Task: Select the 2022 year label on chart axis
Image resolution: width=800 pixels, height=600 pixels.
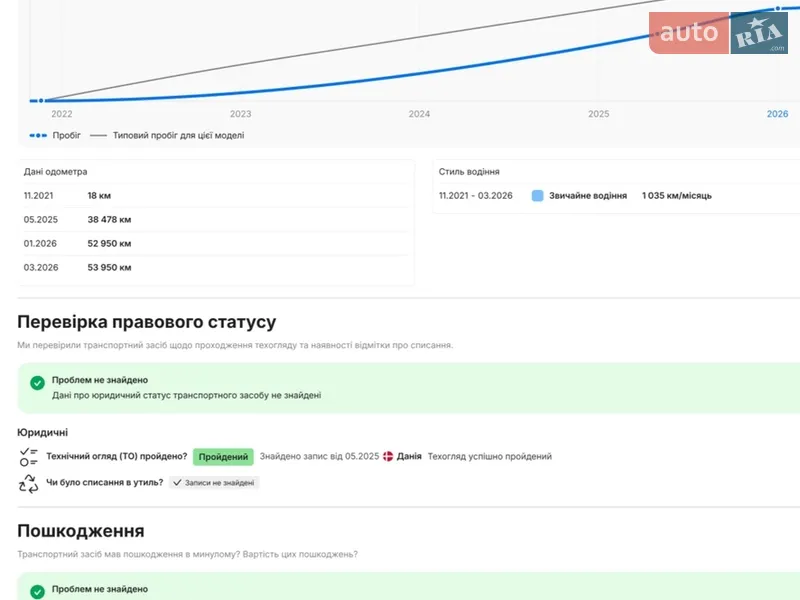Action: click(x=62, y=114)
